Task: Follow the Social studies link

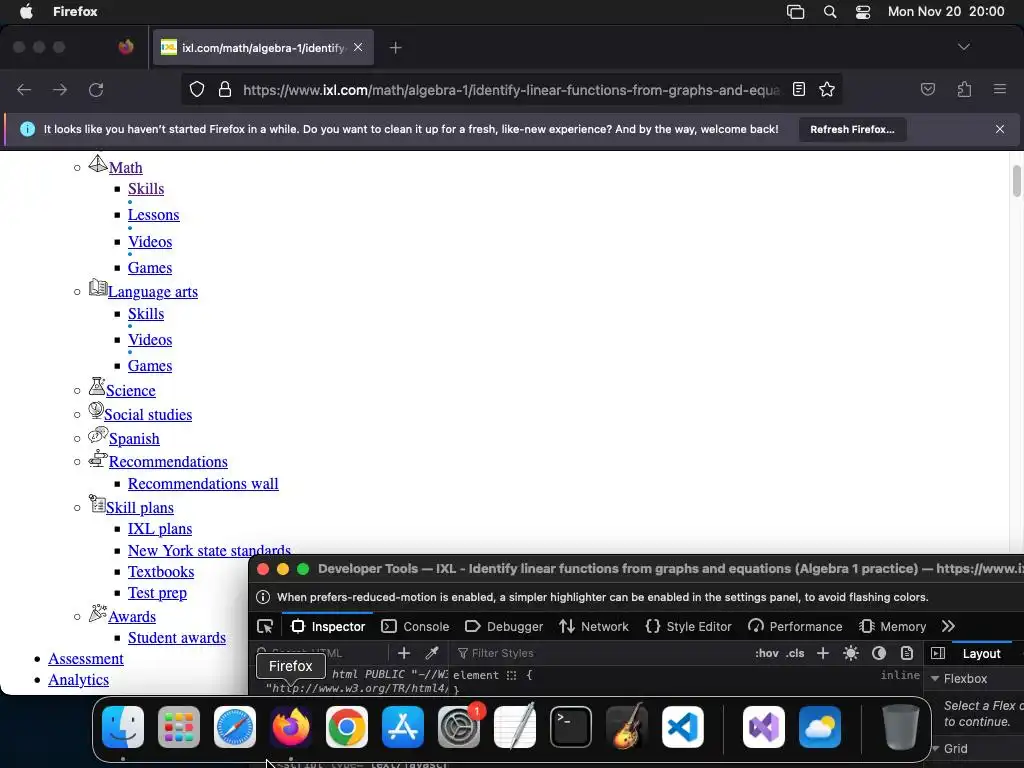Action: [x=148, y=415]
